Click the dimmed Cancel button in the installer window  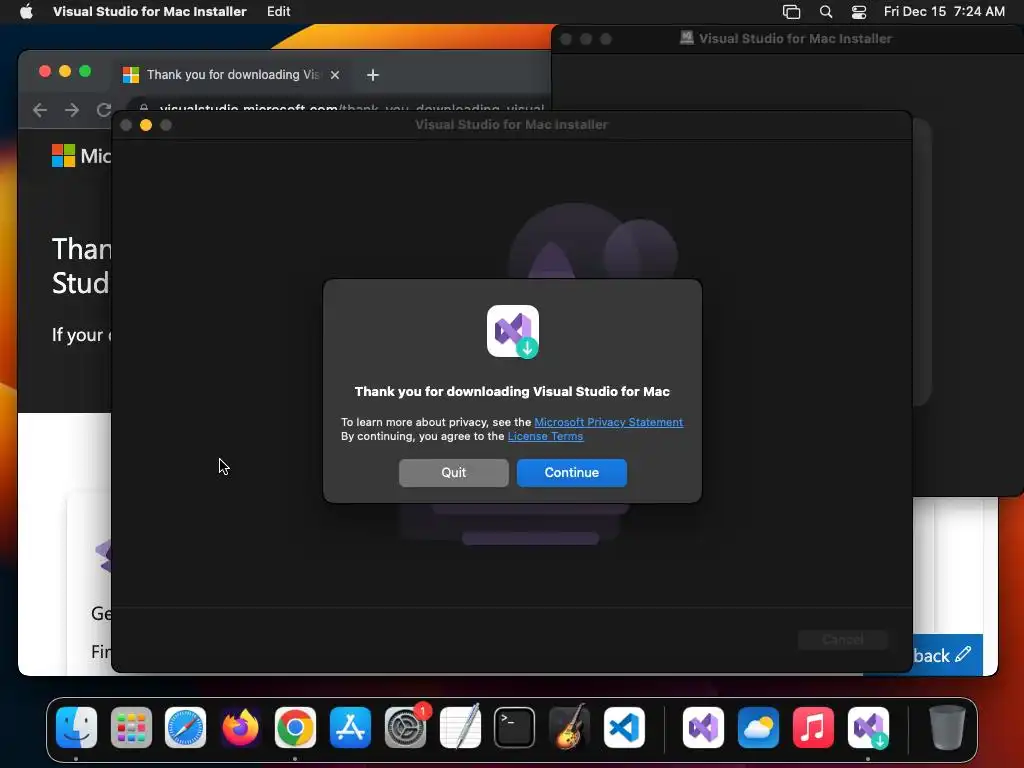click(842, 639)
